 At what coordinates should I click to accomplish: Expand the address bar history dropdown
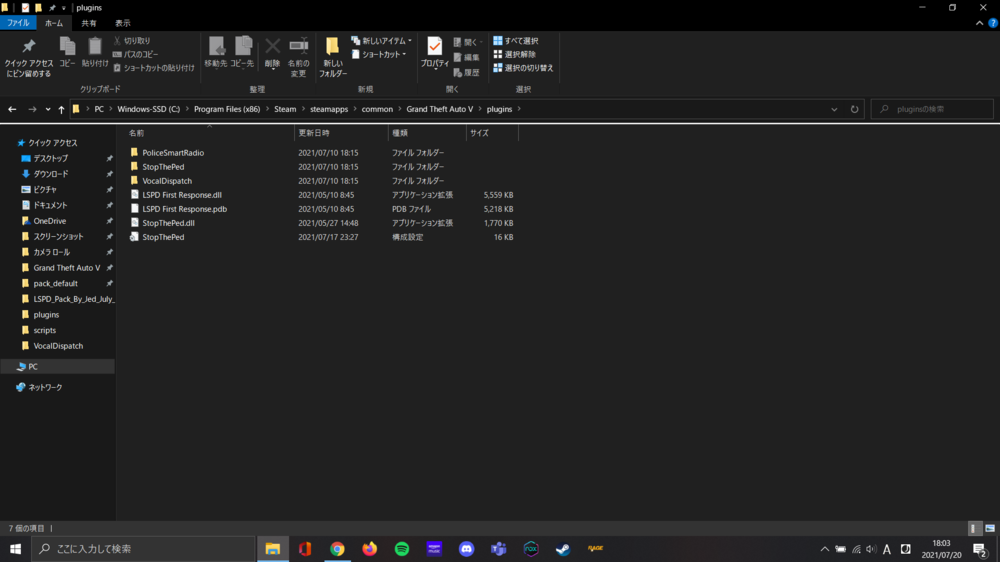point(834,109)
